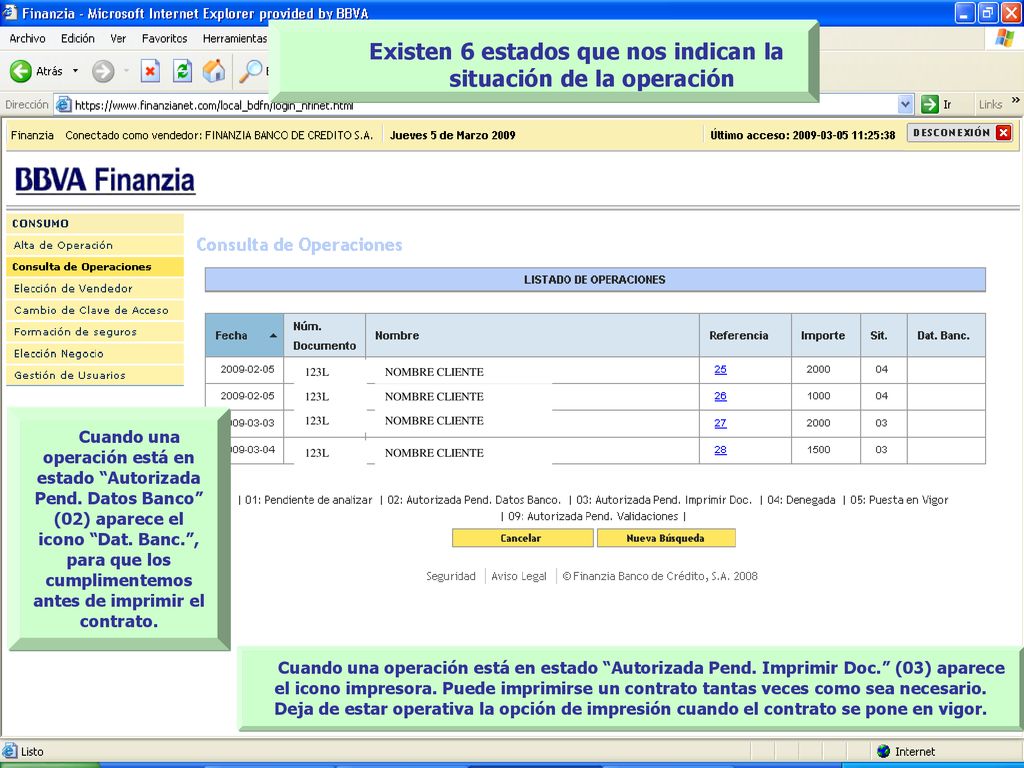This screenshot has width=1024, height=768.
Task: Click the Internet zone globe icon
Action: (x=884, y=751)
